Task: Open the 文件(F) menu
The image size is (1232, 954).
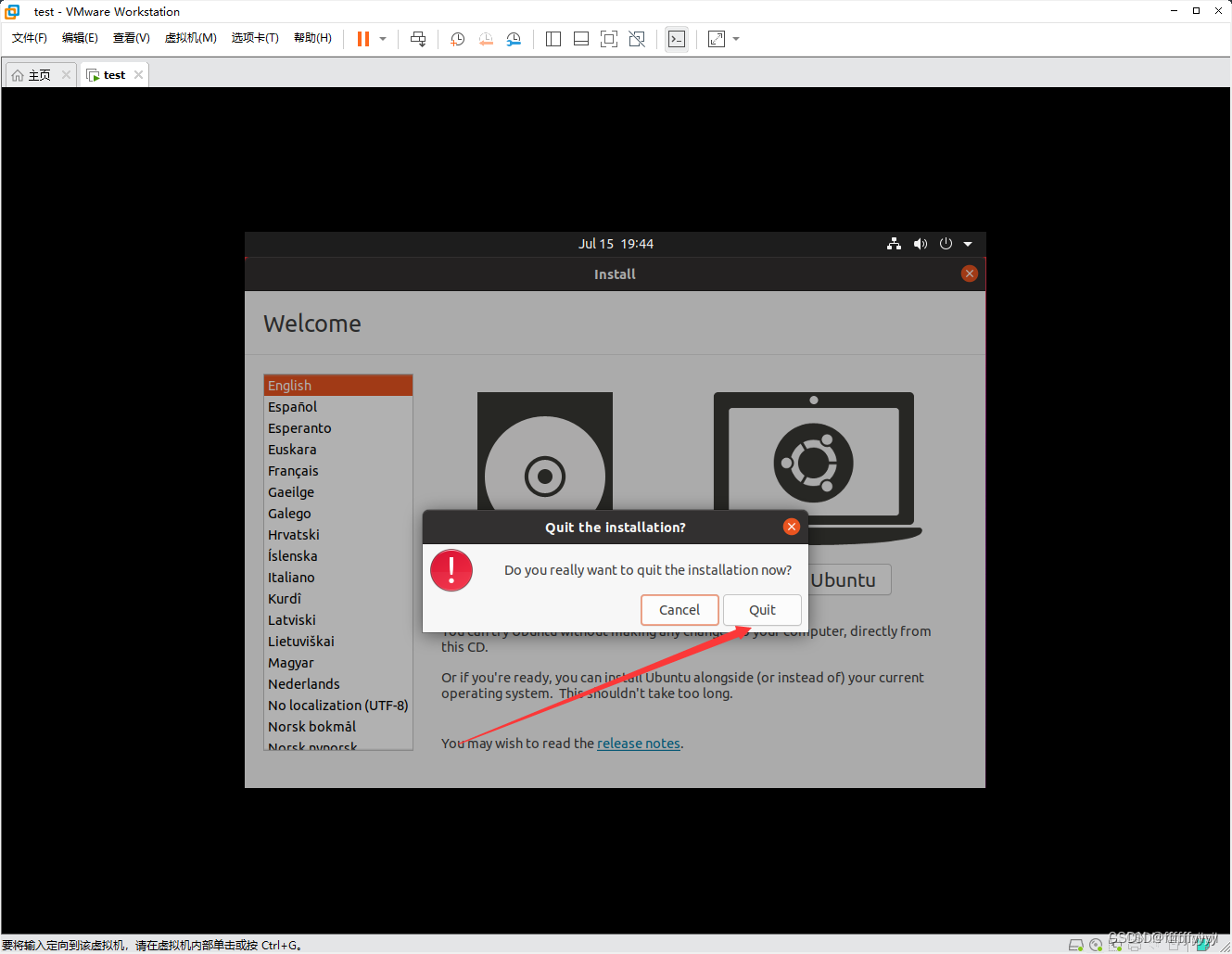Action: click(30, 38)
